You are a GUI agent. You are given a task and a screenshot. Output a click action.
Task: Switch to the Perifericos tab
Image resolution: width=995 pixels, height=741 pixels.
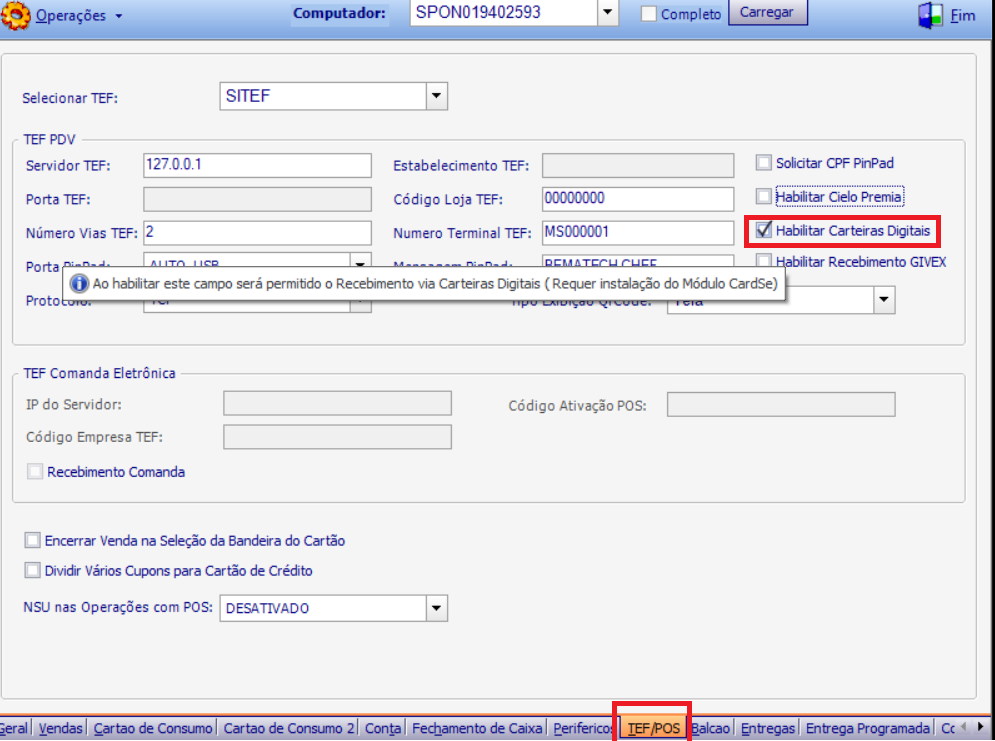click(583, 728)
